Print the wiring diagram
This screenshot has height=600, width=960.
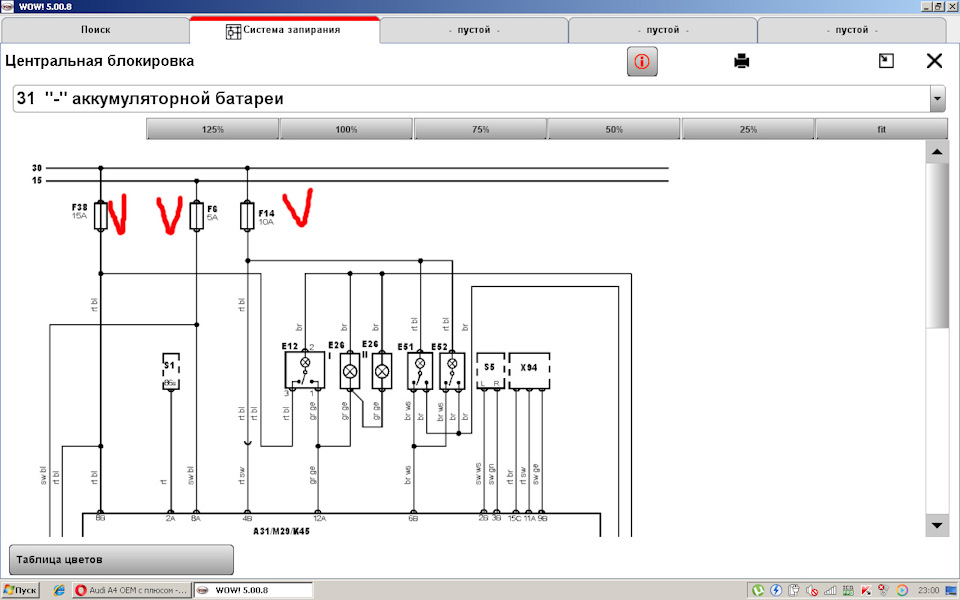pos(741,61)
